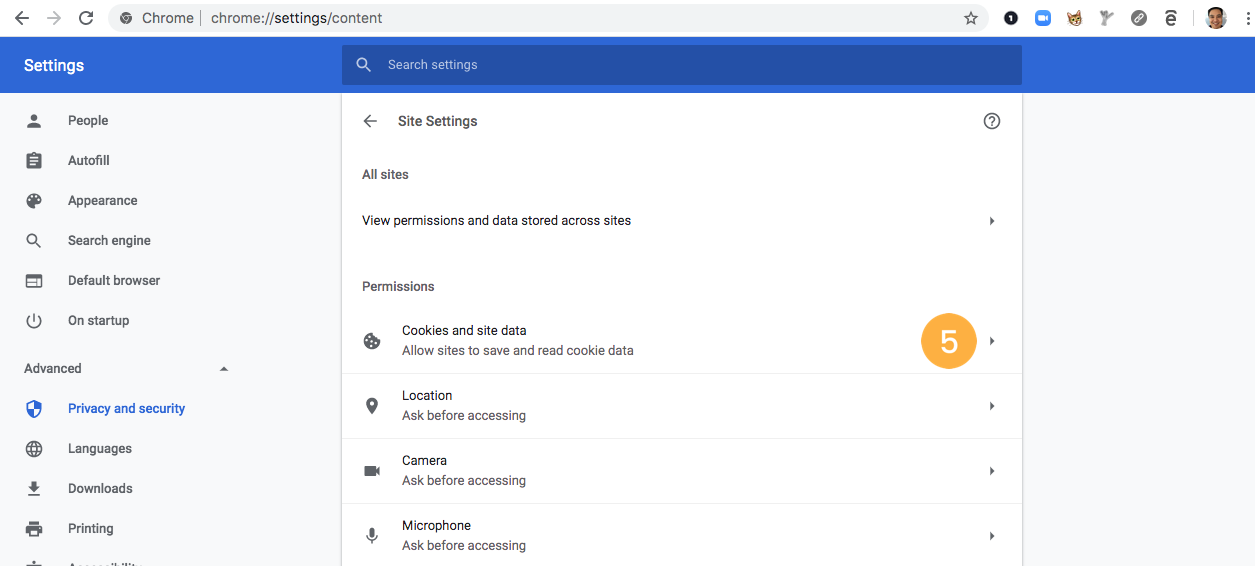Click the Printing printer icon

point(34,528)
